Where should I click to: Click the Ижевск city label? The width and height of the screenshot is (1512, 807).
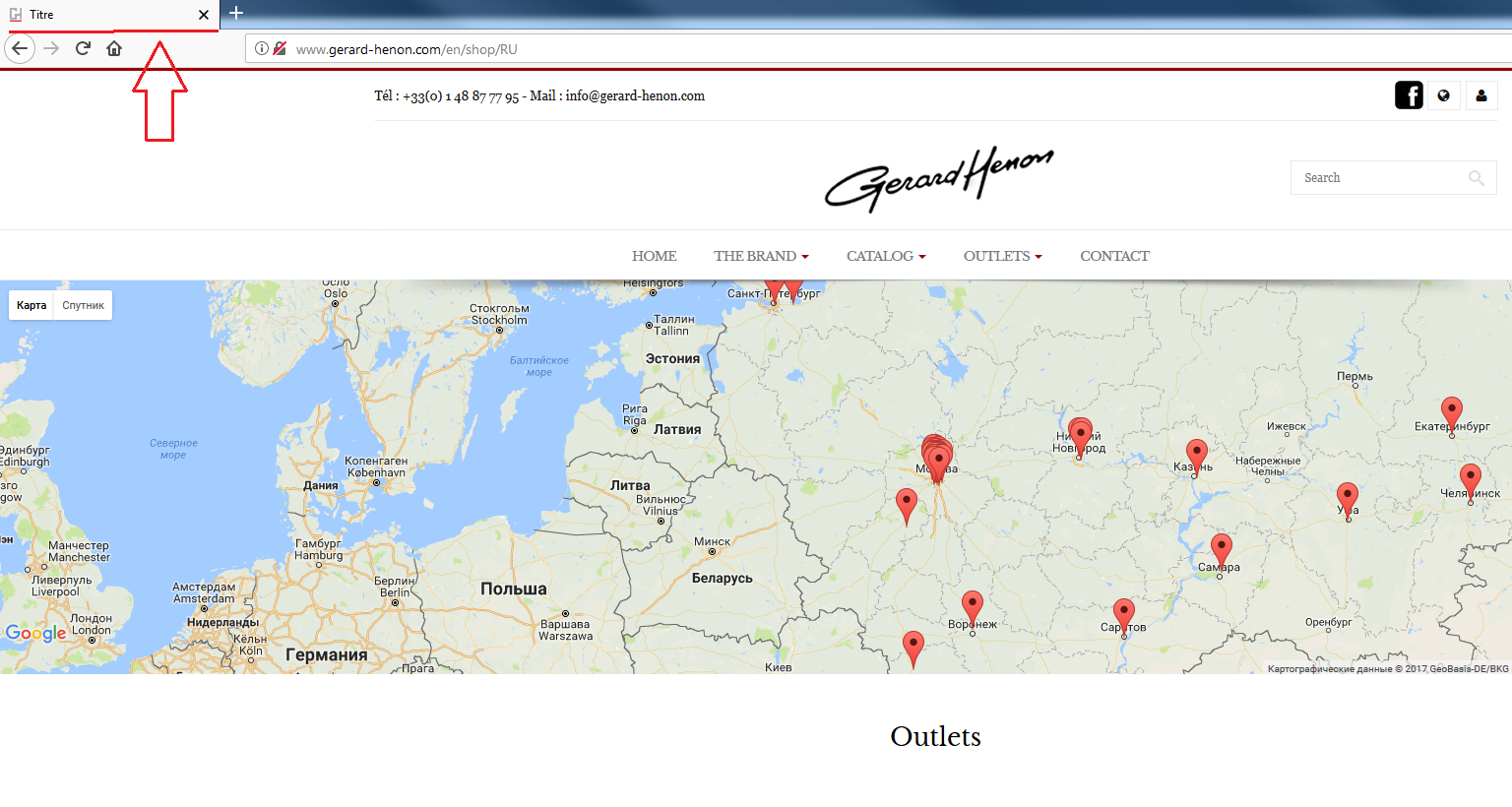1286,426
